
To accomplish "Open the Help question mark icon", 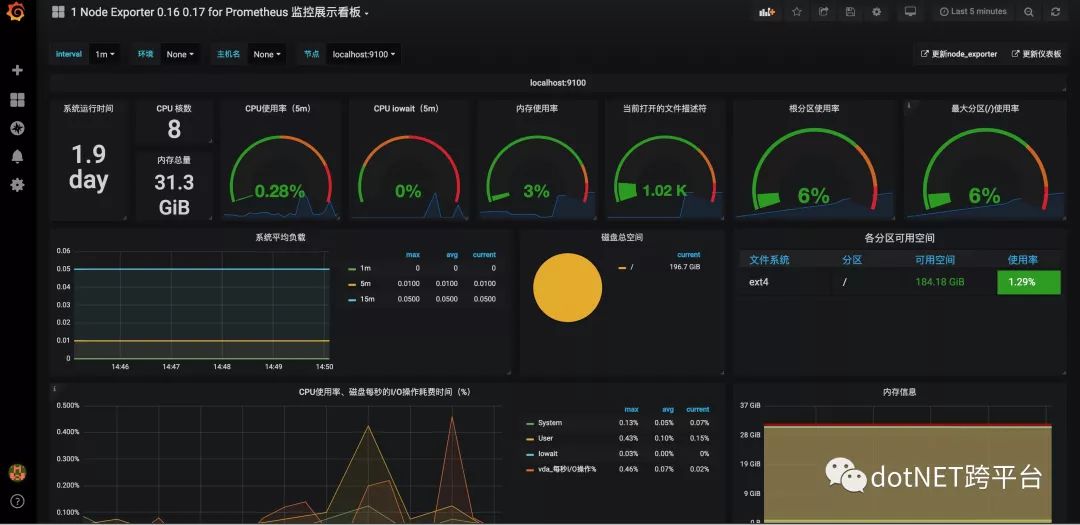I will pyautogui.click(x=17, y=501).
